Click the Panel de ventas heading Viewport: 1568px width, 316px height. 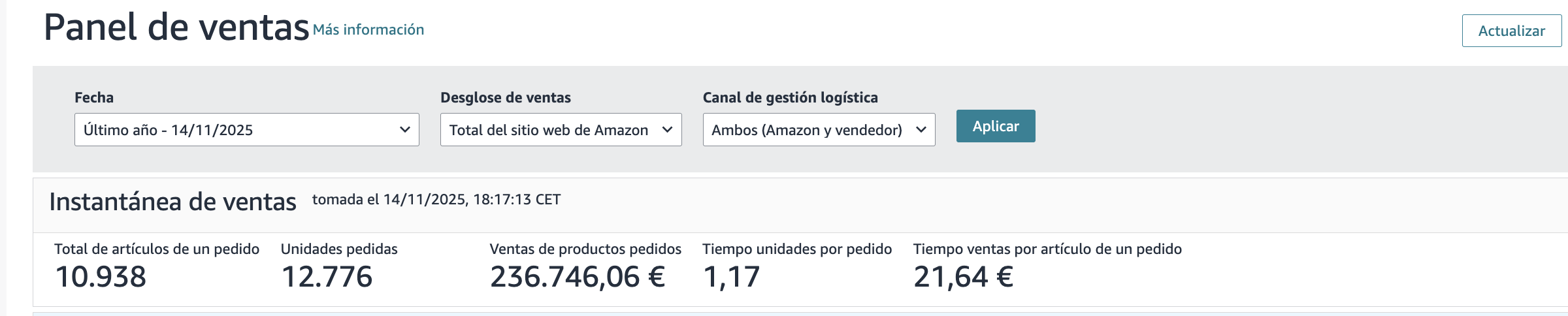176,28
